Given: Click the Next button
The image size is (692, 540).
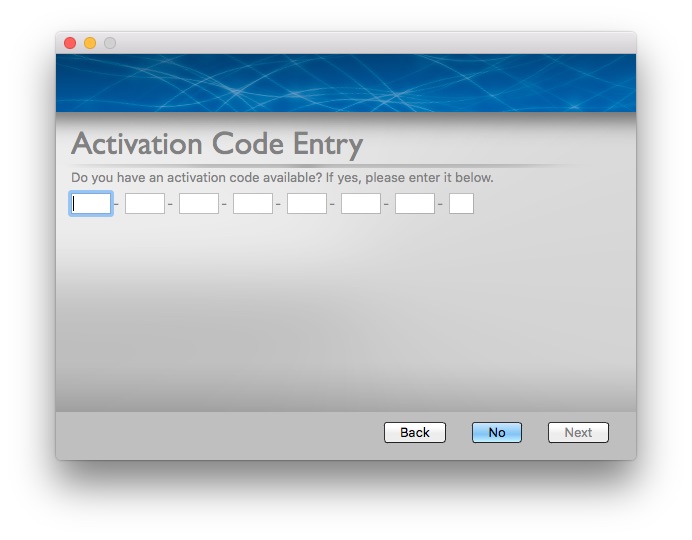Looking at the screenshot, I should (578, 432).
